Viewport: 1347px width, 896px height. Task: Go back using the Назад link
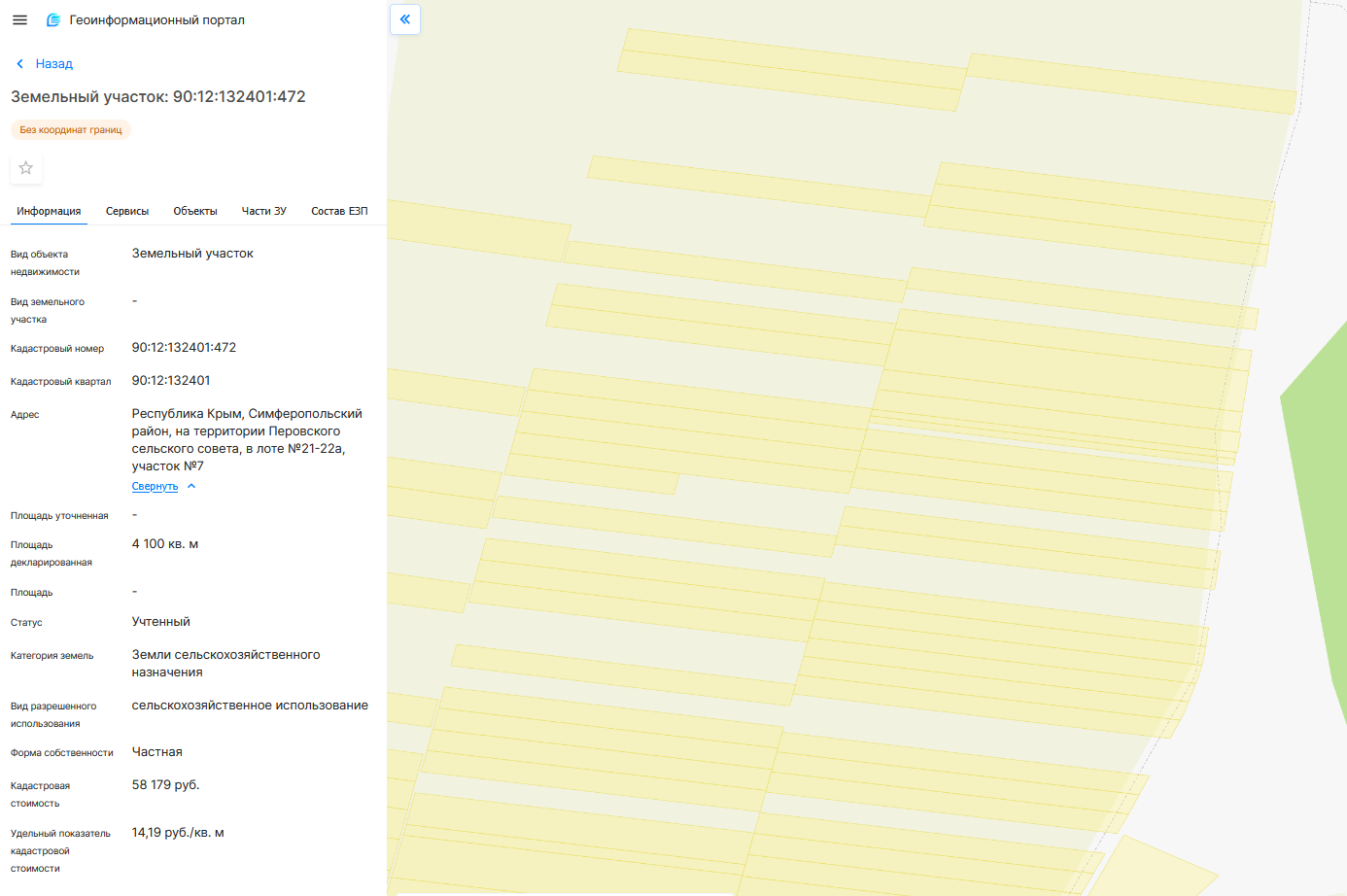click(x=54, y=64)
